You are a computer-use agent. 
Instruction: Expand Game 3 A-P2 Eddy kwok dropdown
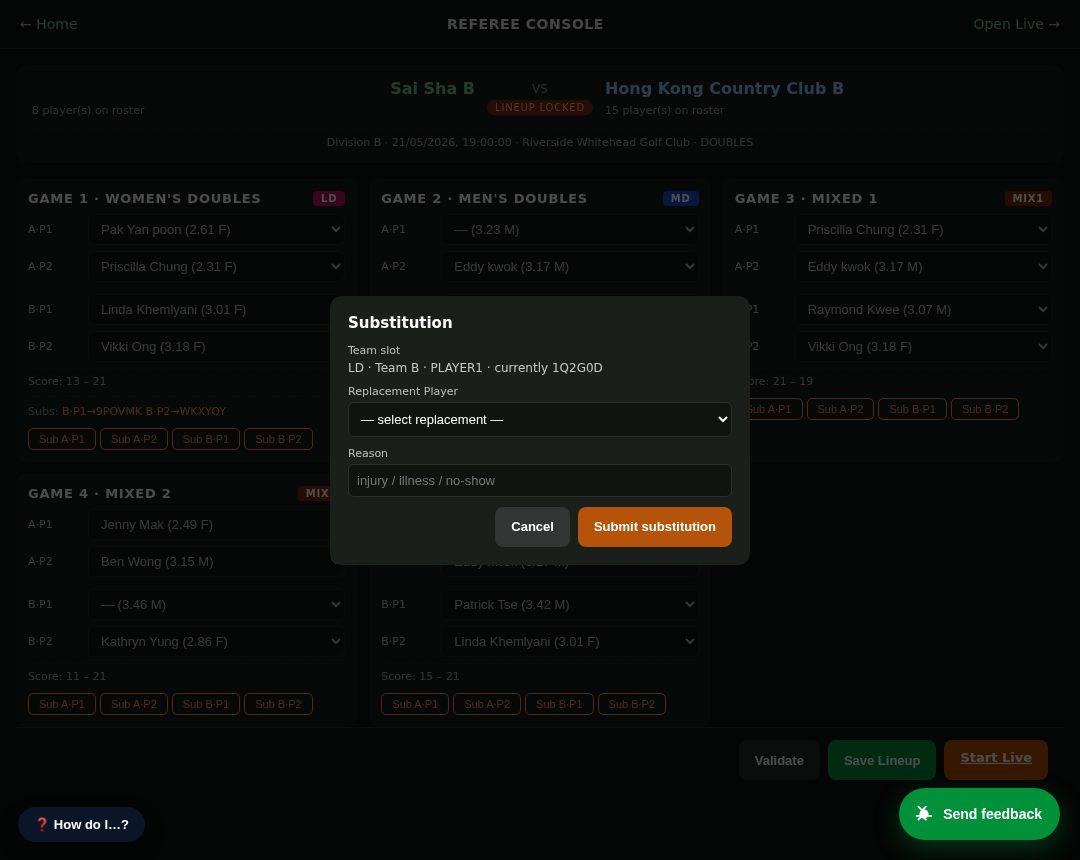924,266
